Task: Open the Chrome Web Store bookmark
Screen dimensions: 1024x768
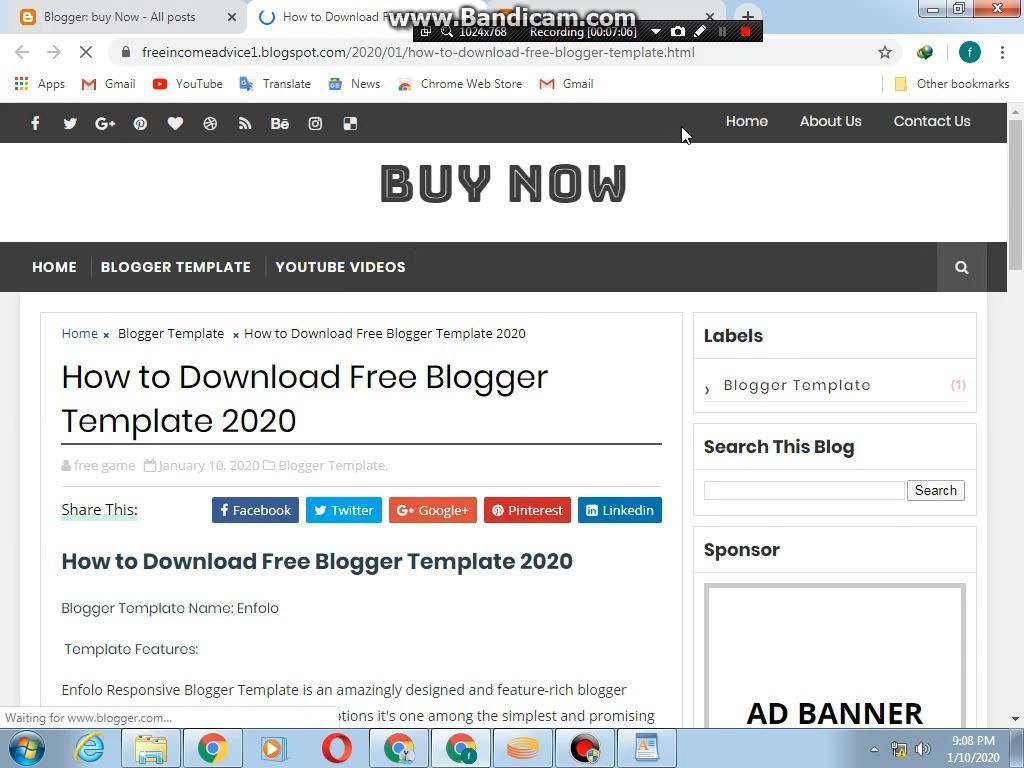Action: coord(460,84)
